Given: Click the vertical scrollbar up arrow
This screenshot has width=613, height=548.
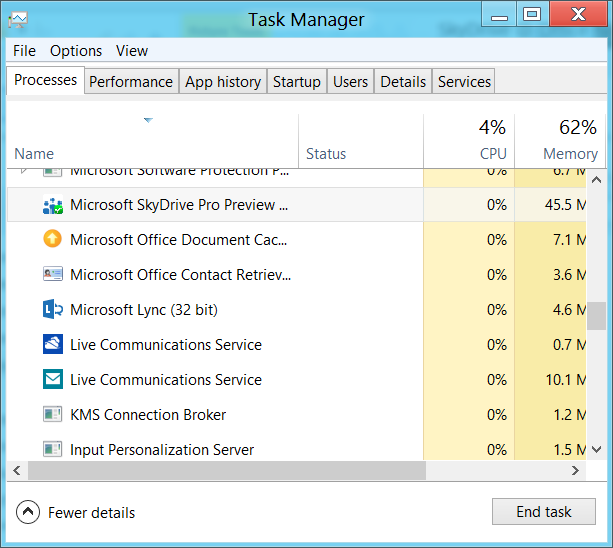Looking at the screenshot, I should point(596,180).
